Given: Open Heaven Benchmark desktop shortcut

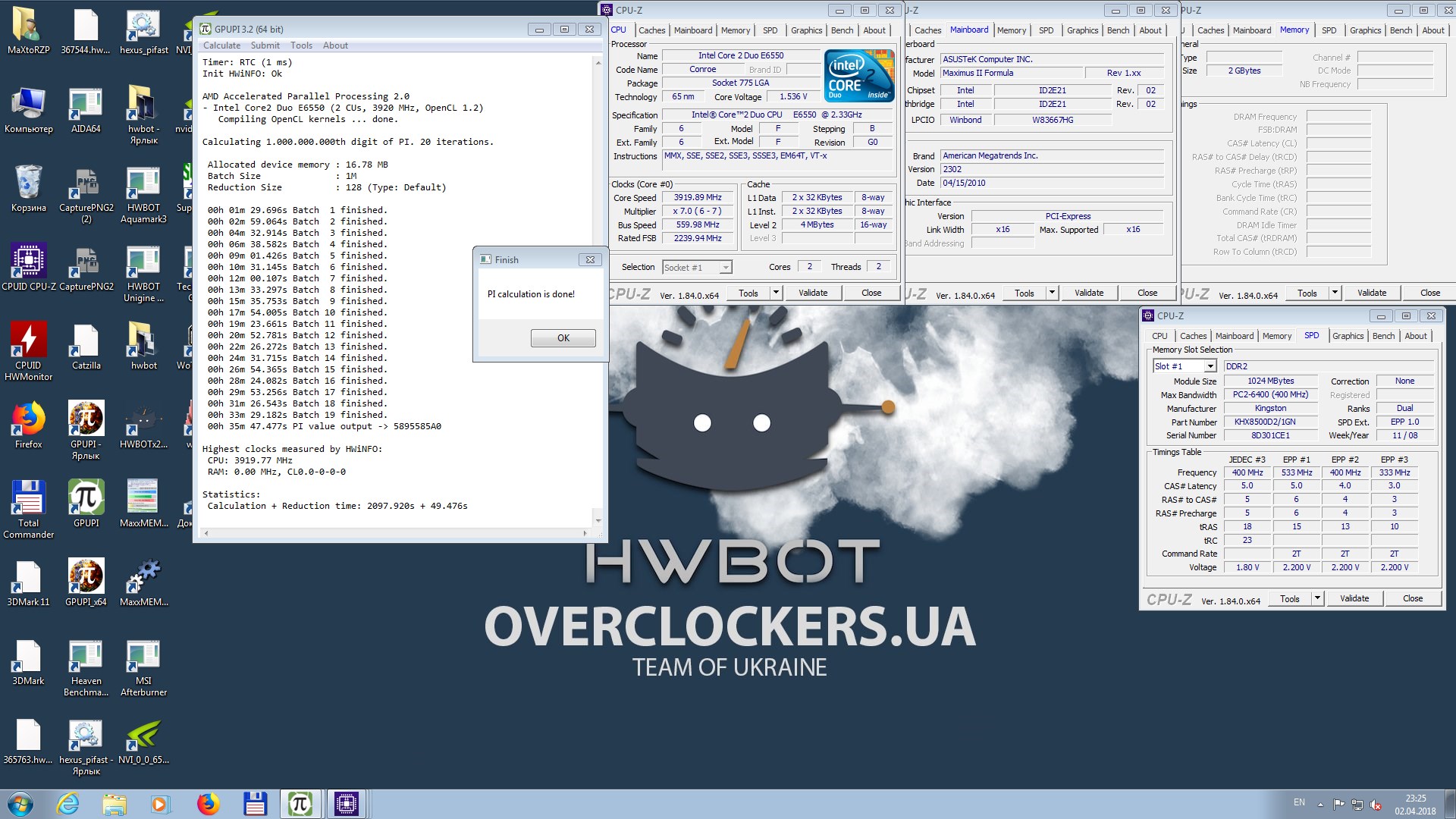Looking at the screenshot, I should (x=86, y=667).
